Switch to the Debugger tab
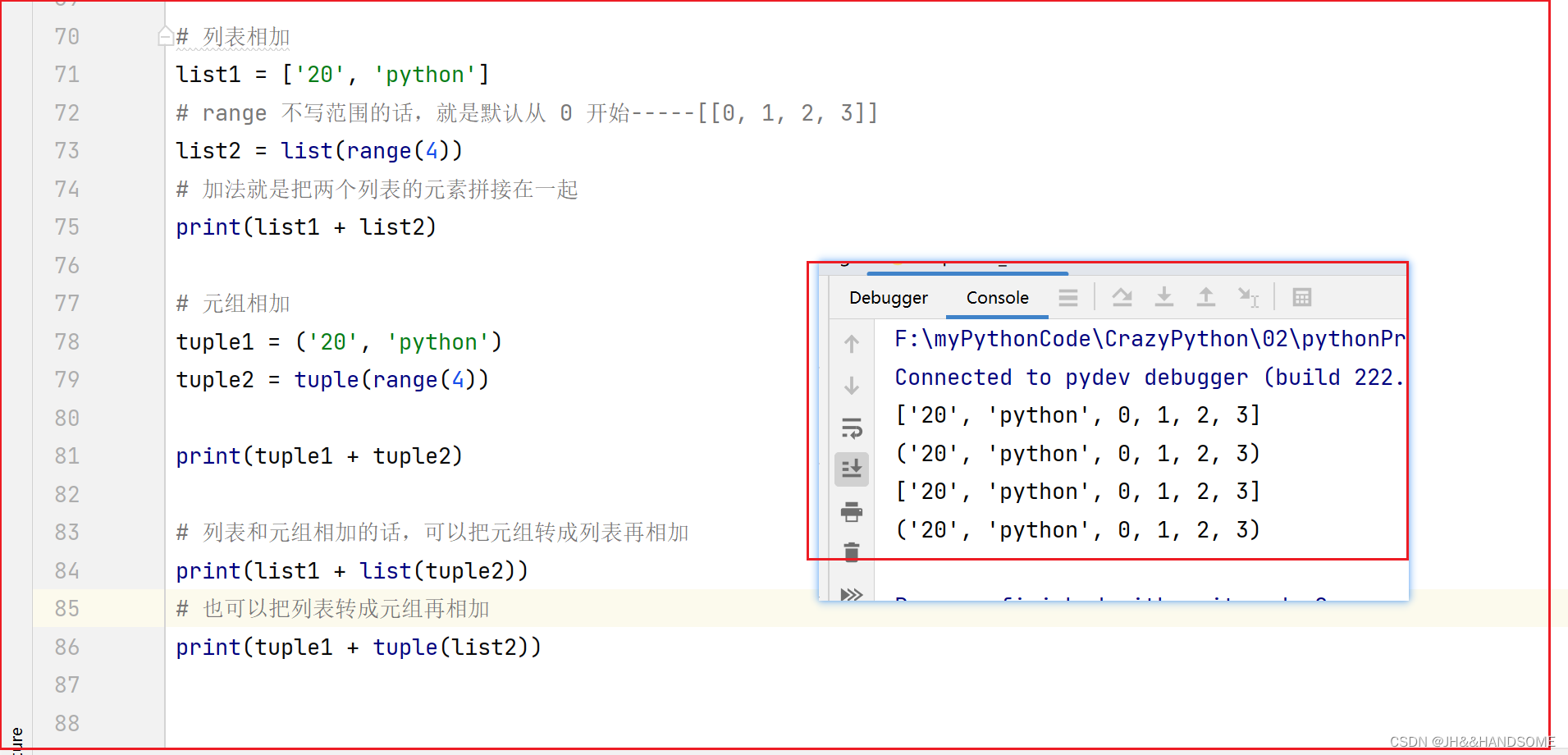Screen dimensions: 1568x755 (889, 298)
